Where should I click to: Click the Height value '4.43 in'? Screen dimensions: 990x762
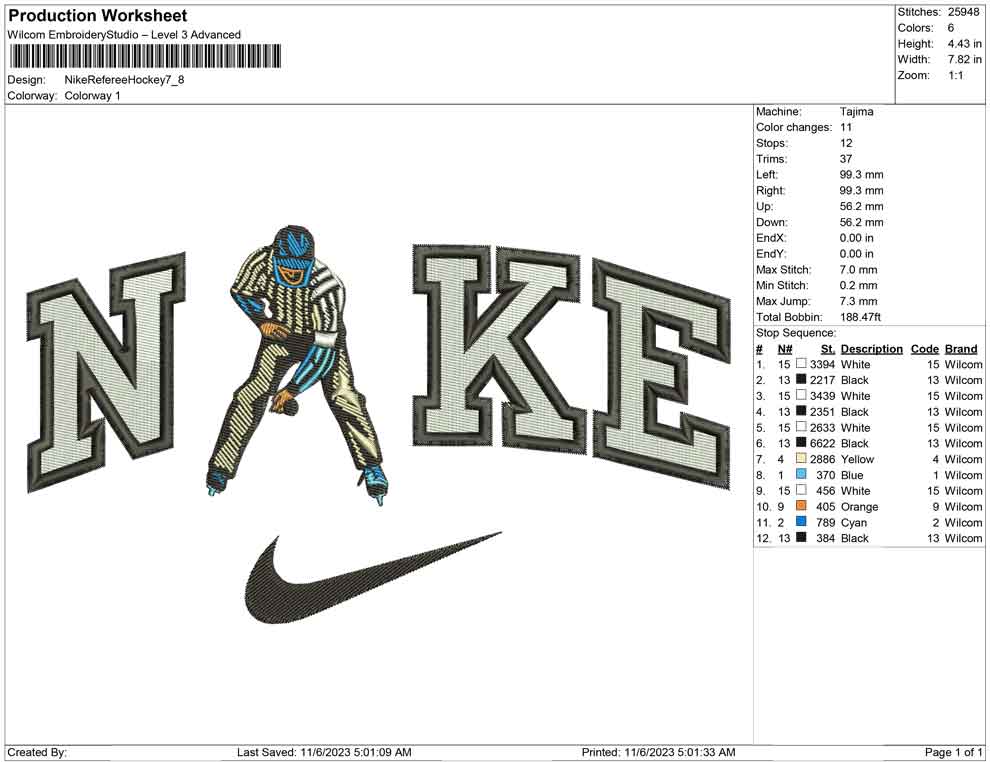964,44
